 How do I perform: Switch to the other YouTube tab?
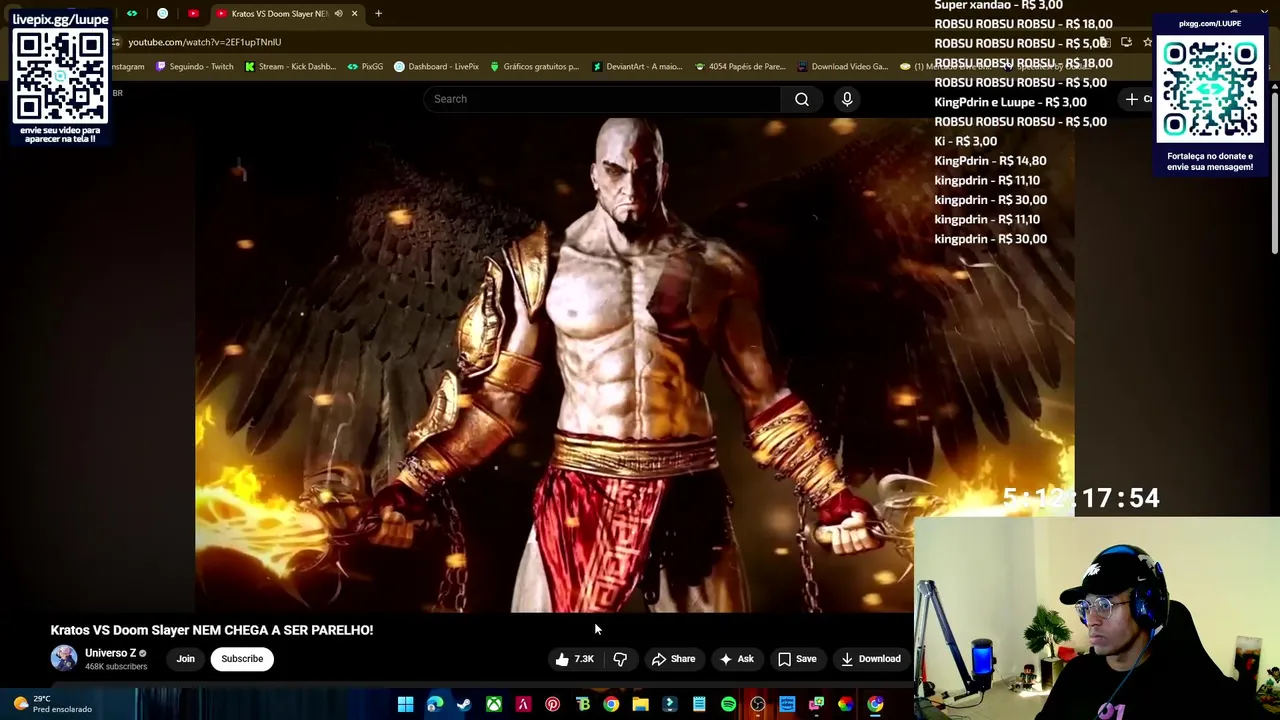point(193,14)
